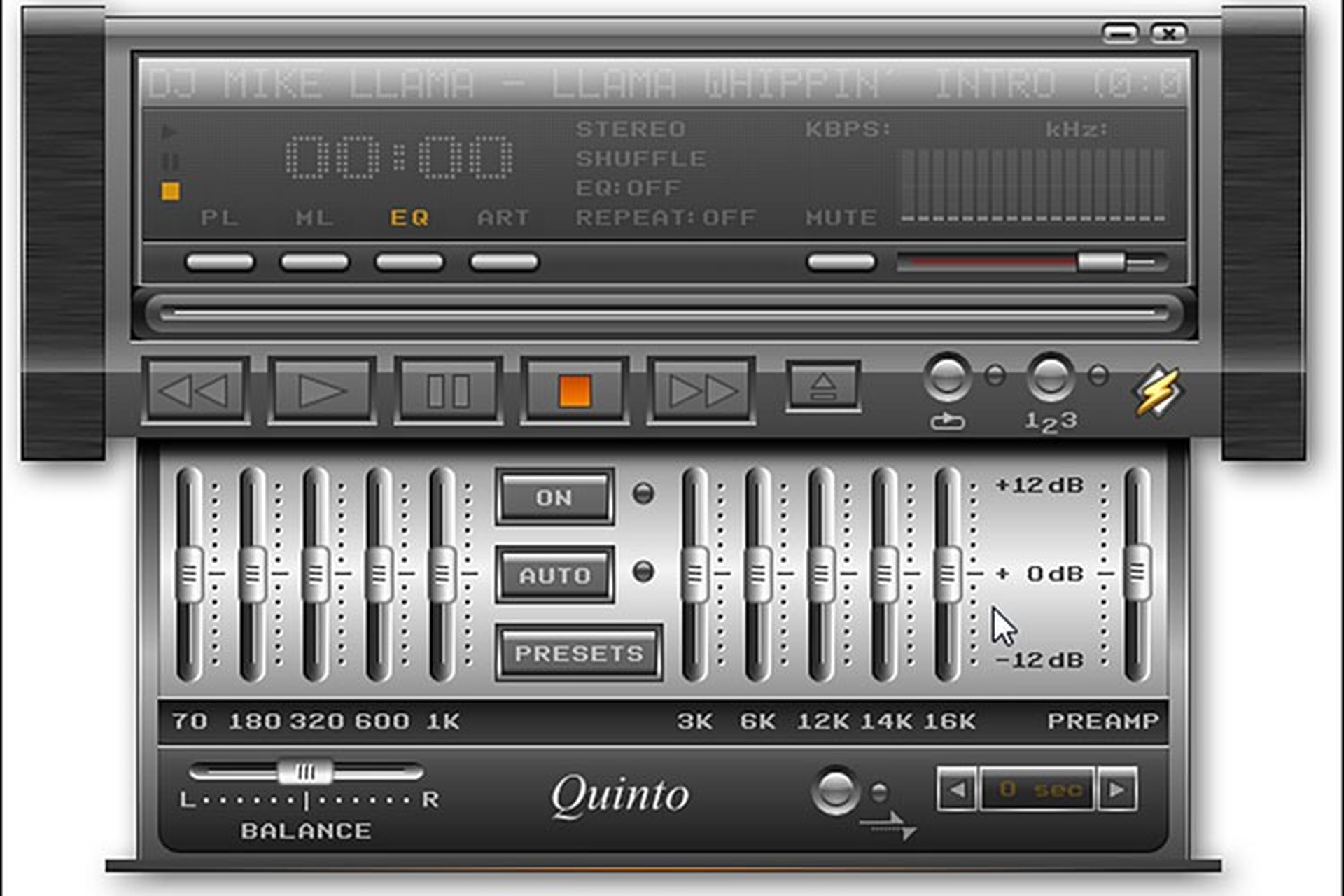Screen dimensions: 1344x896
Task: Click the Winamp lightning bolt icon
Action: [x=1156, y=390]
